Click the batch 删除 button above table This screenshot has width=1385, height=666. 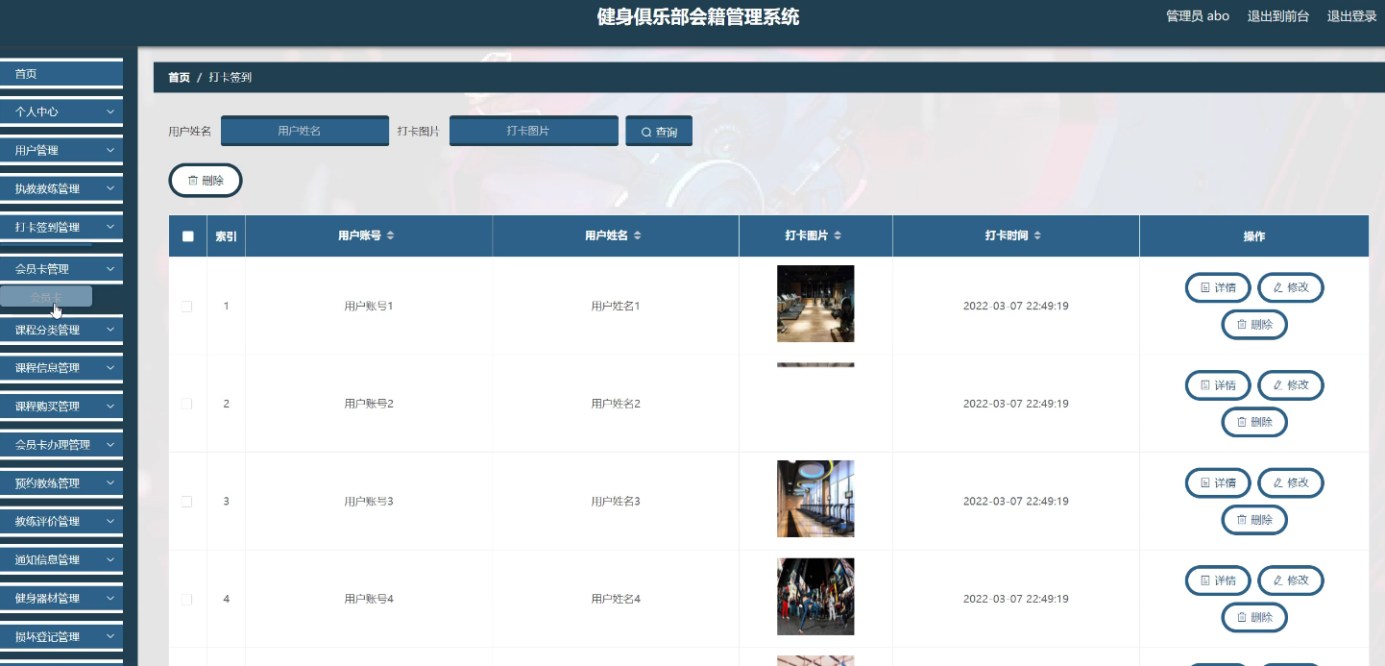[205, 181]
